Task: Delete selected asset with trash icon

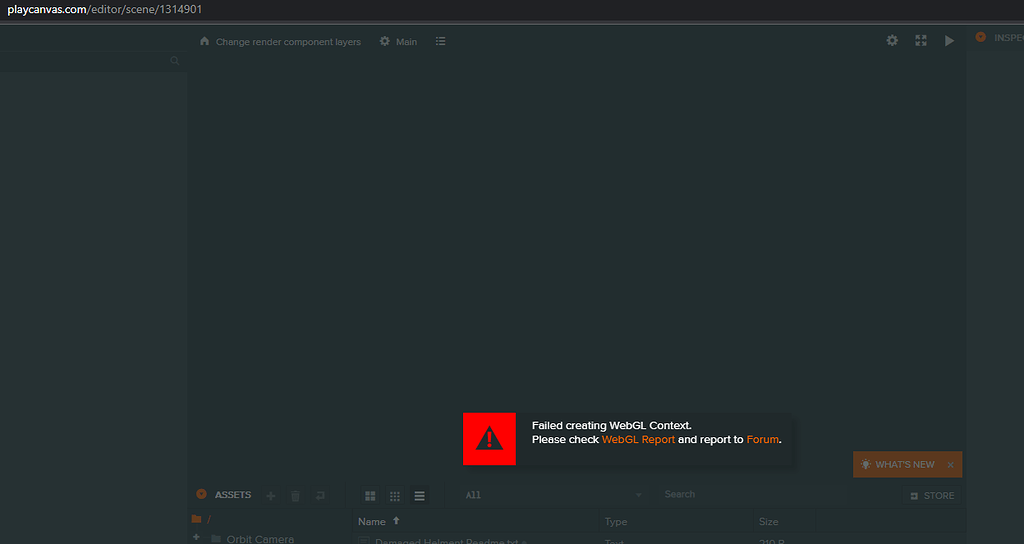Action: tap(295, 496)
